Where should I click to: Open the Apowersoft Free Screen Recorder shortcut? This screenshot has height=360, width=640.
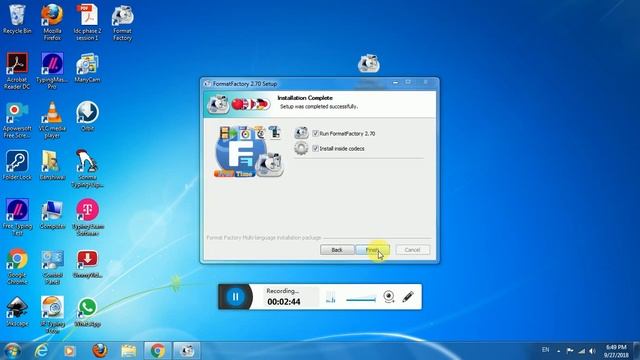[x=17, y=120]
